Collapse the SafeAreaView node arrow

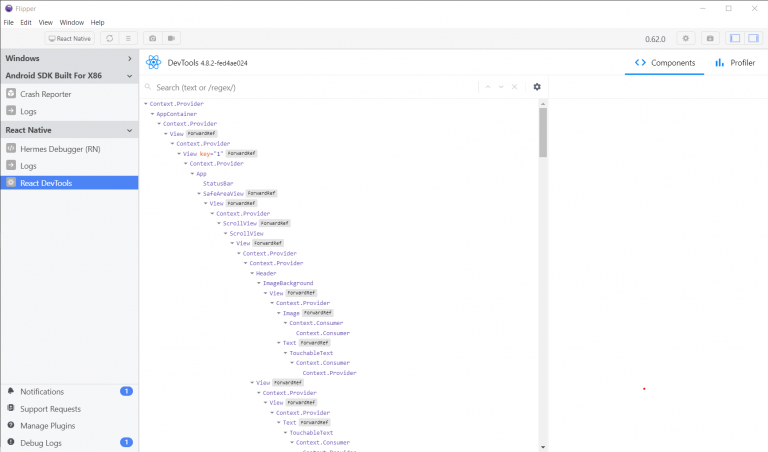tap(199, 193)
